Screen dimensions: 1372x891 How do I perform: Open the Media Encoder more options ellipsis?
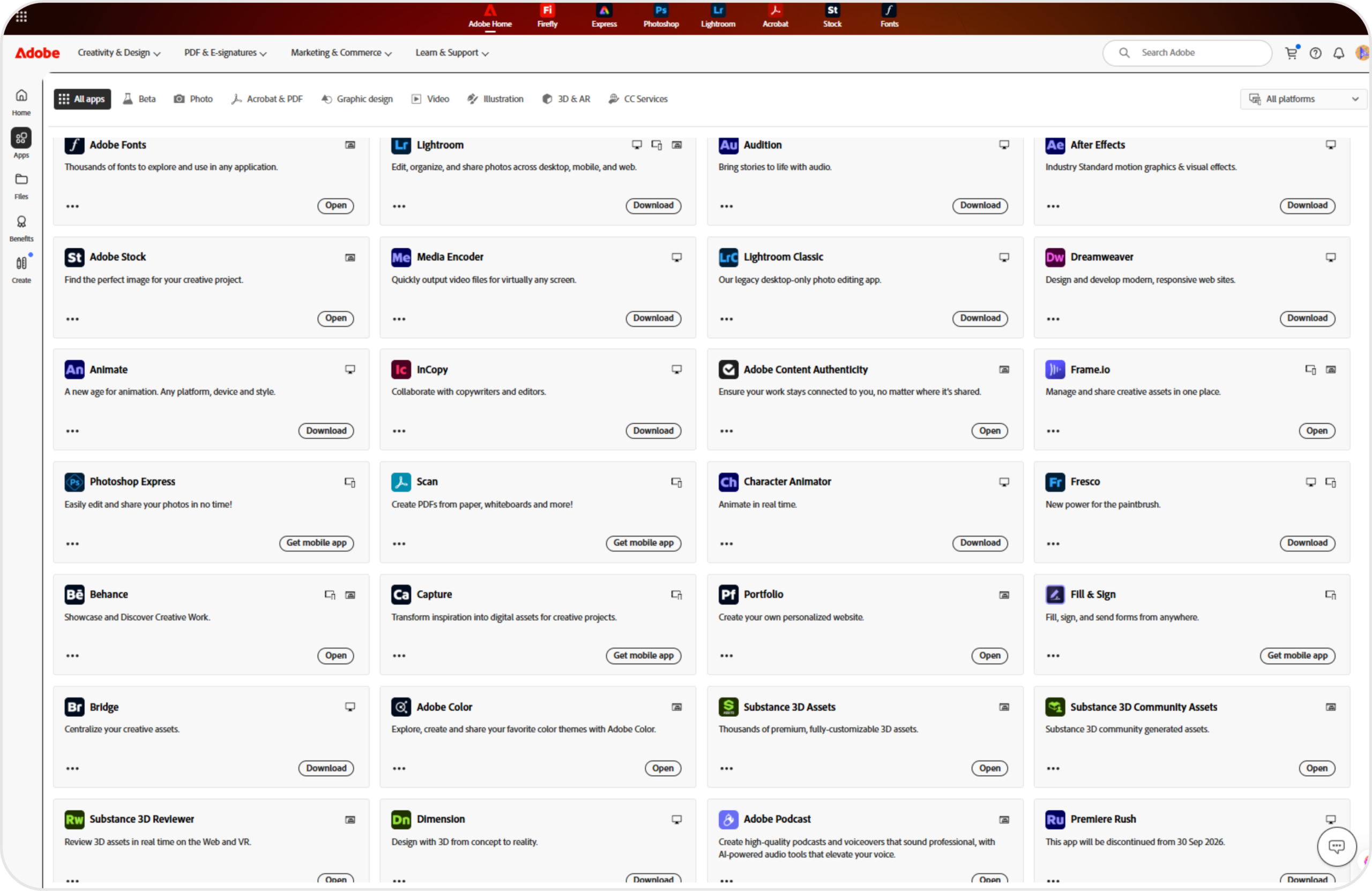(x=399, y=319)
